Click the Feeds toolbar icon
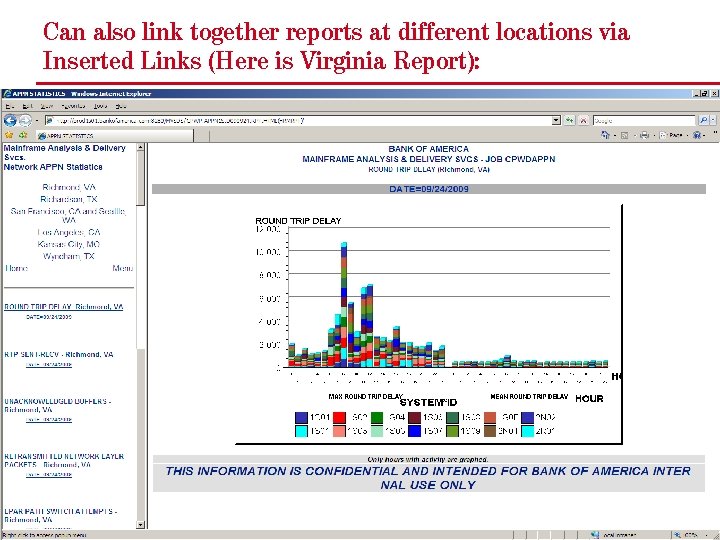The image size is (720, 540). click(624, 135)
